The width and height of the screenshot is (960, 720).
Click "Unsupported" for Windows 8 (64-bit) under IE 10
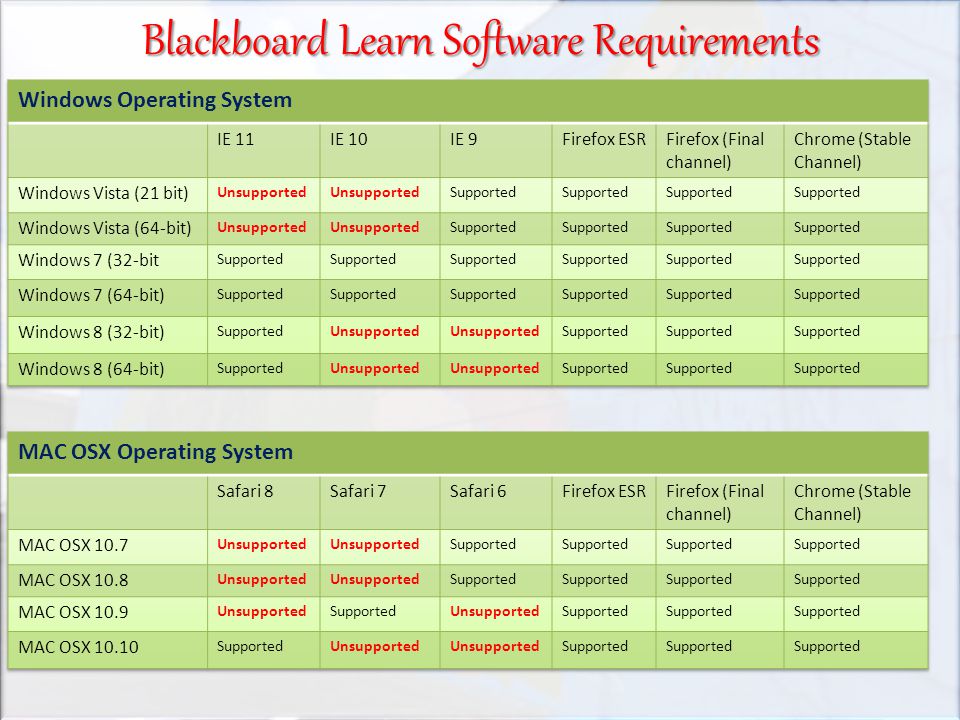click(375, 369)
